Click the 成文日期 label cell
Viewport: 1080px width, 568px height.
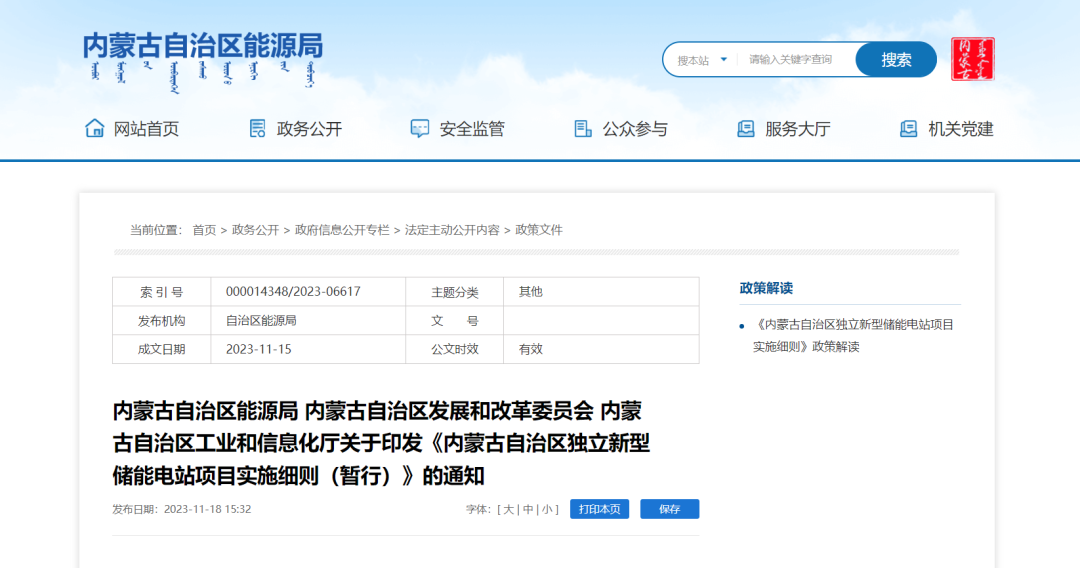pyautogui.click(x=161, y=349)
